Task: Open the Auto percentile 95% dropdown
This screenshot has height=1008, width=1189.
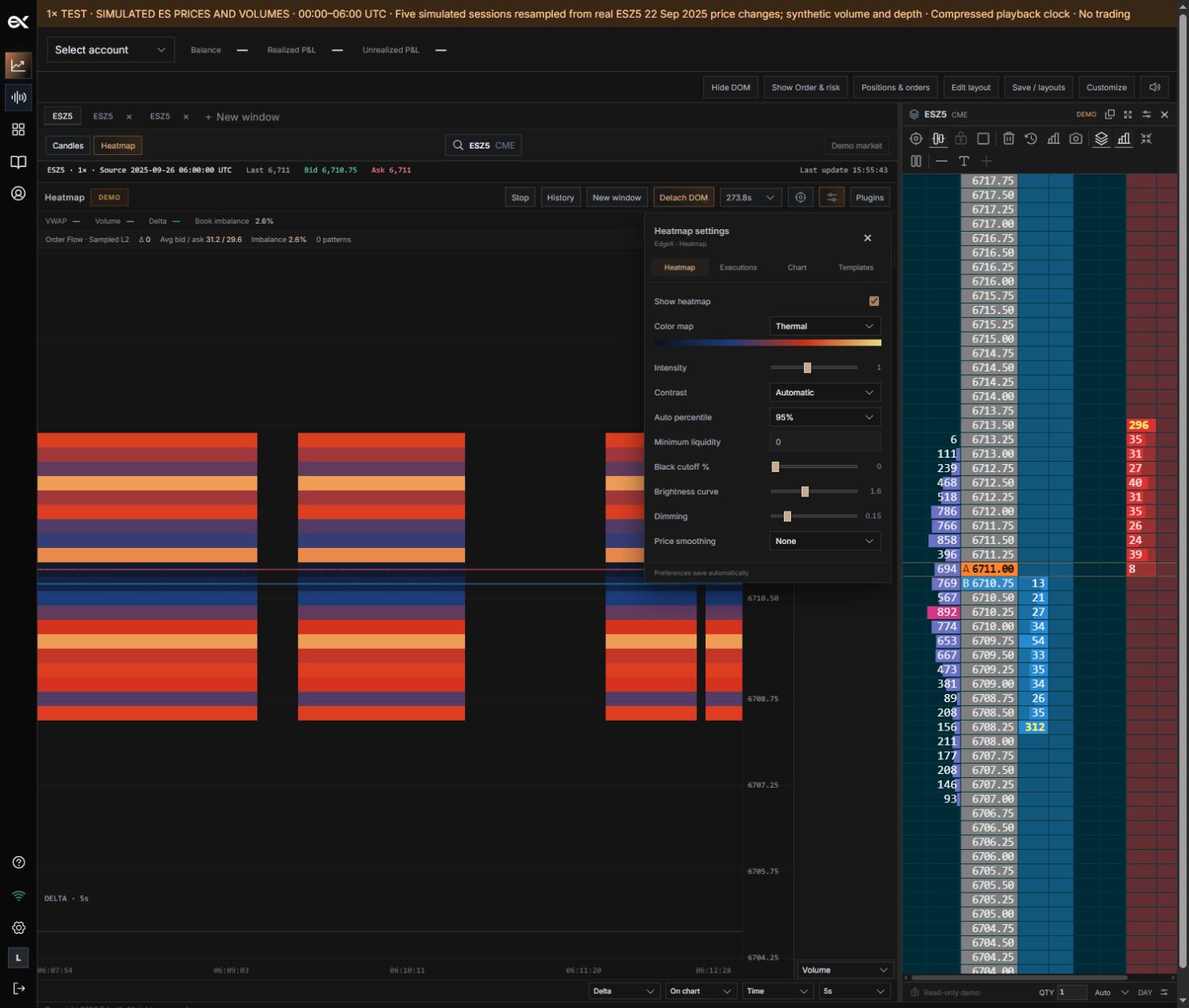Action: pyautogui.click(x=824, y=417)
